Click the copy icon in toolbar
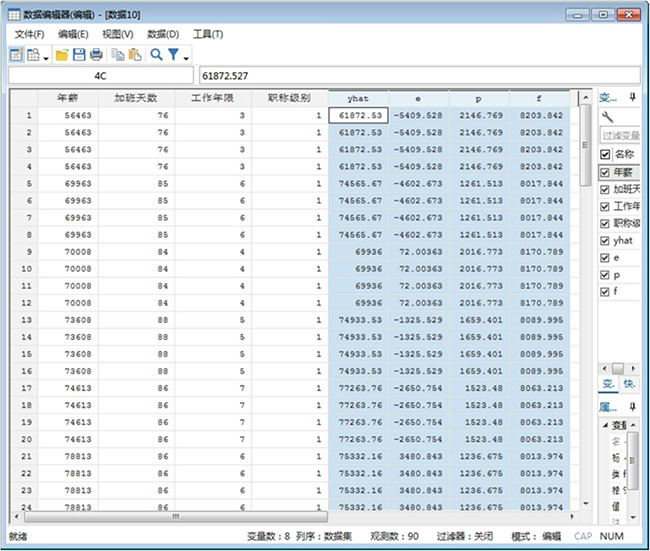This screenshot has width=650, height=551. (117, 54)
